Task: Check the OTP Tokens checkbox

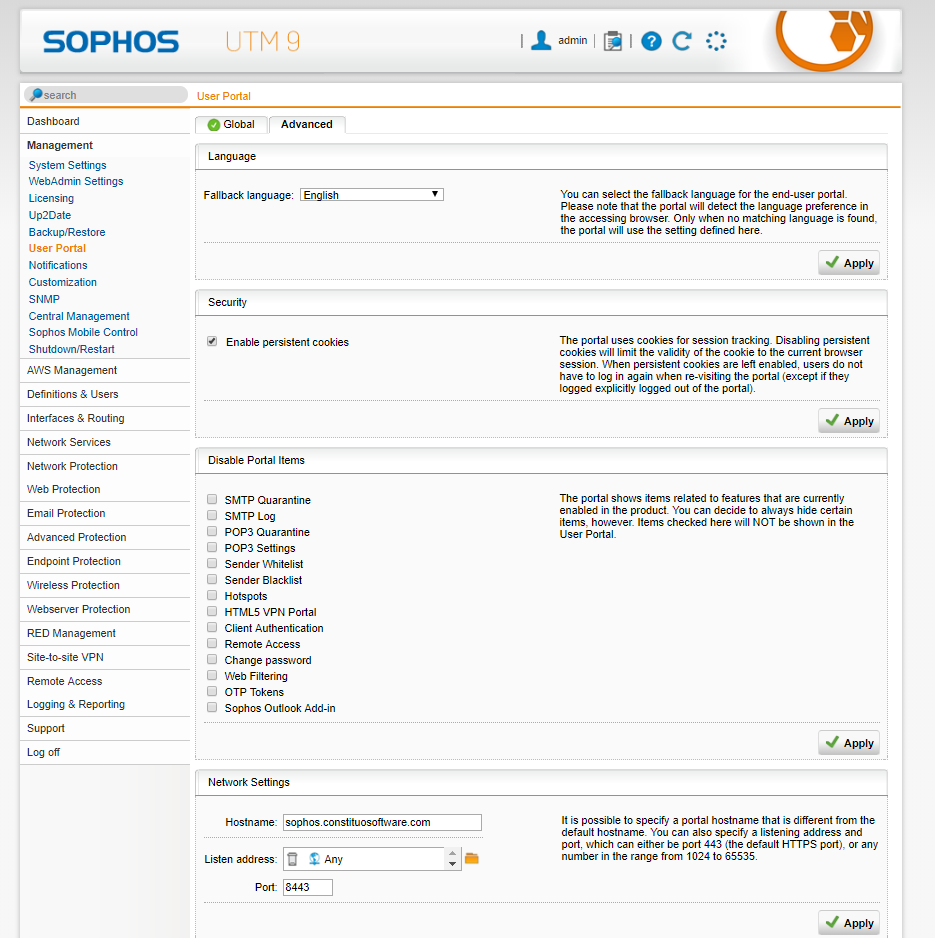Action: pyautogui.click(x=212, y=691)
